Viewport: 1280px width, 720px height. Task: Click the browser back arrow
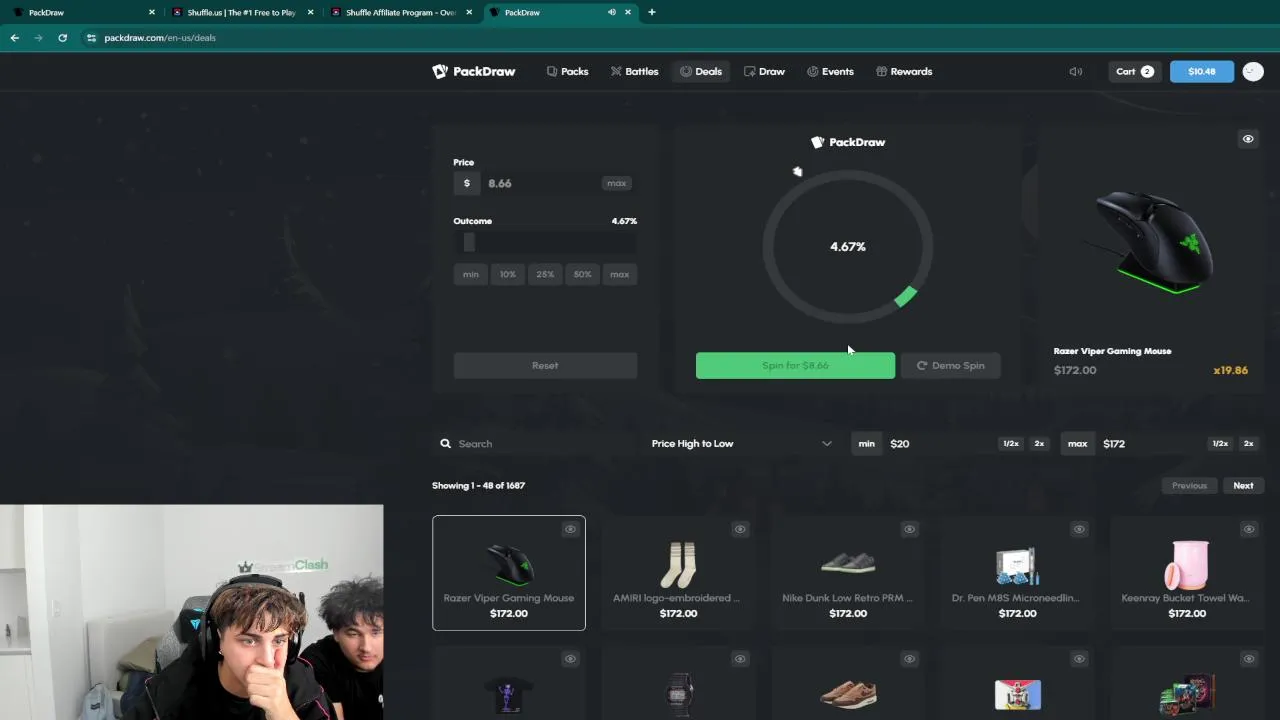click(15, 38)
